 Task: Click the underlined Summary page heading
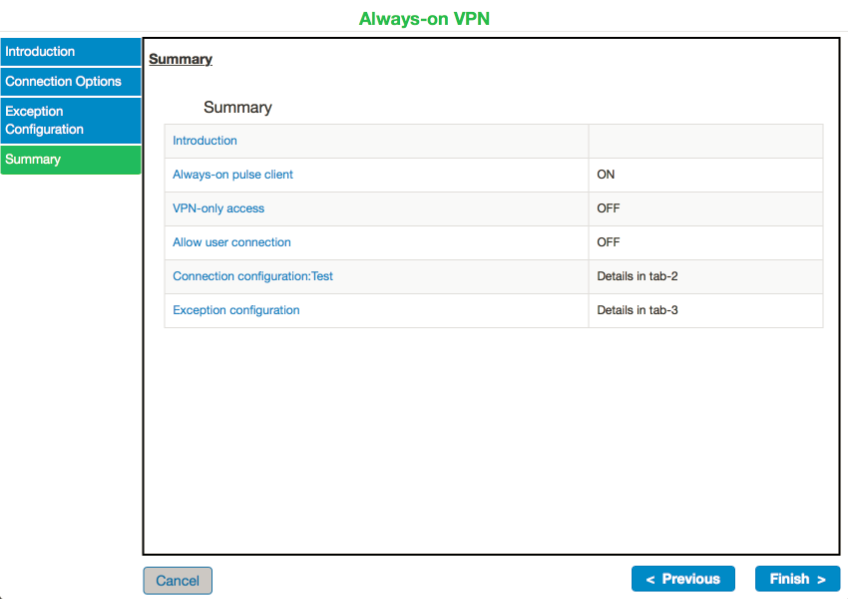coord(180,60)
